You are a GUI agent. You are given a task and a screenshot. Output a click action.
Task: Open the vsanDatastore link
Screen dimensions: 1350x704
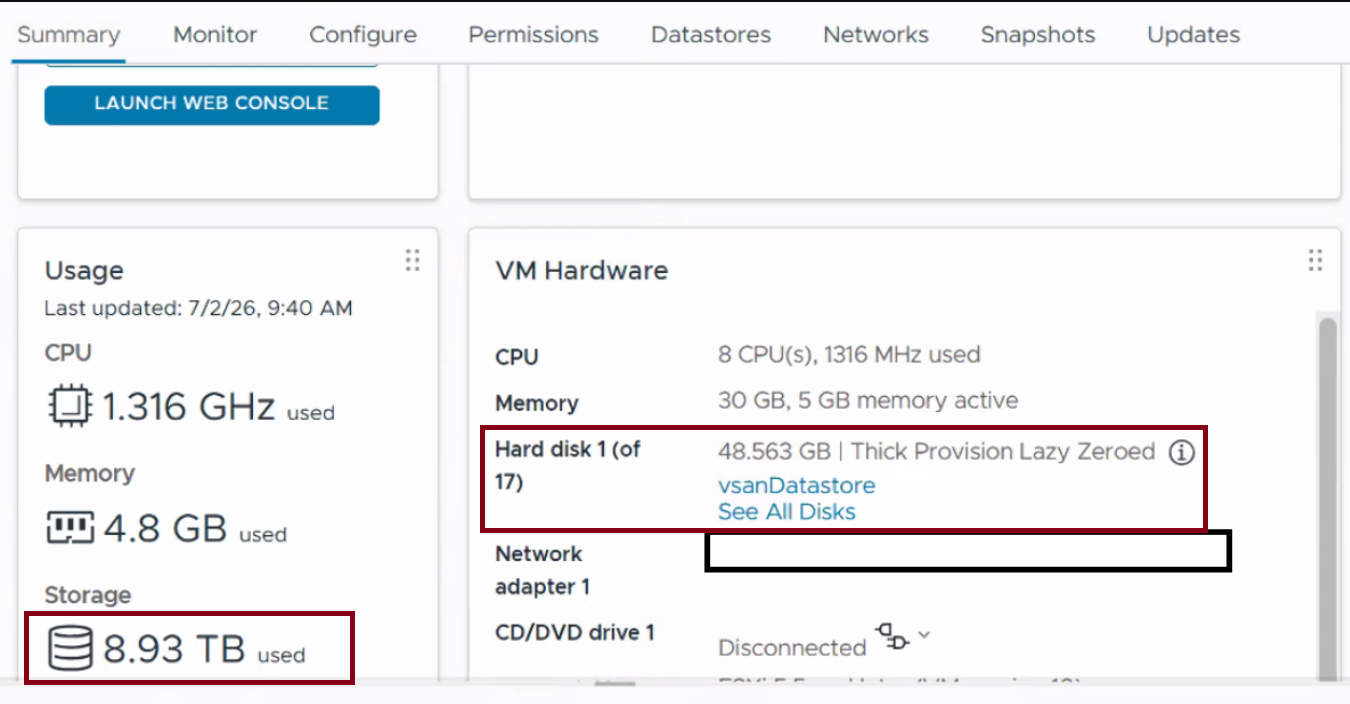pos(797,486)
